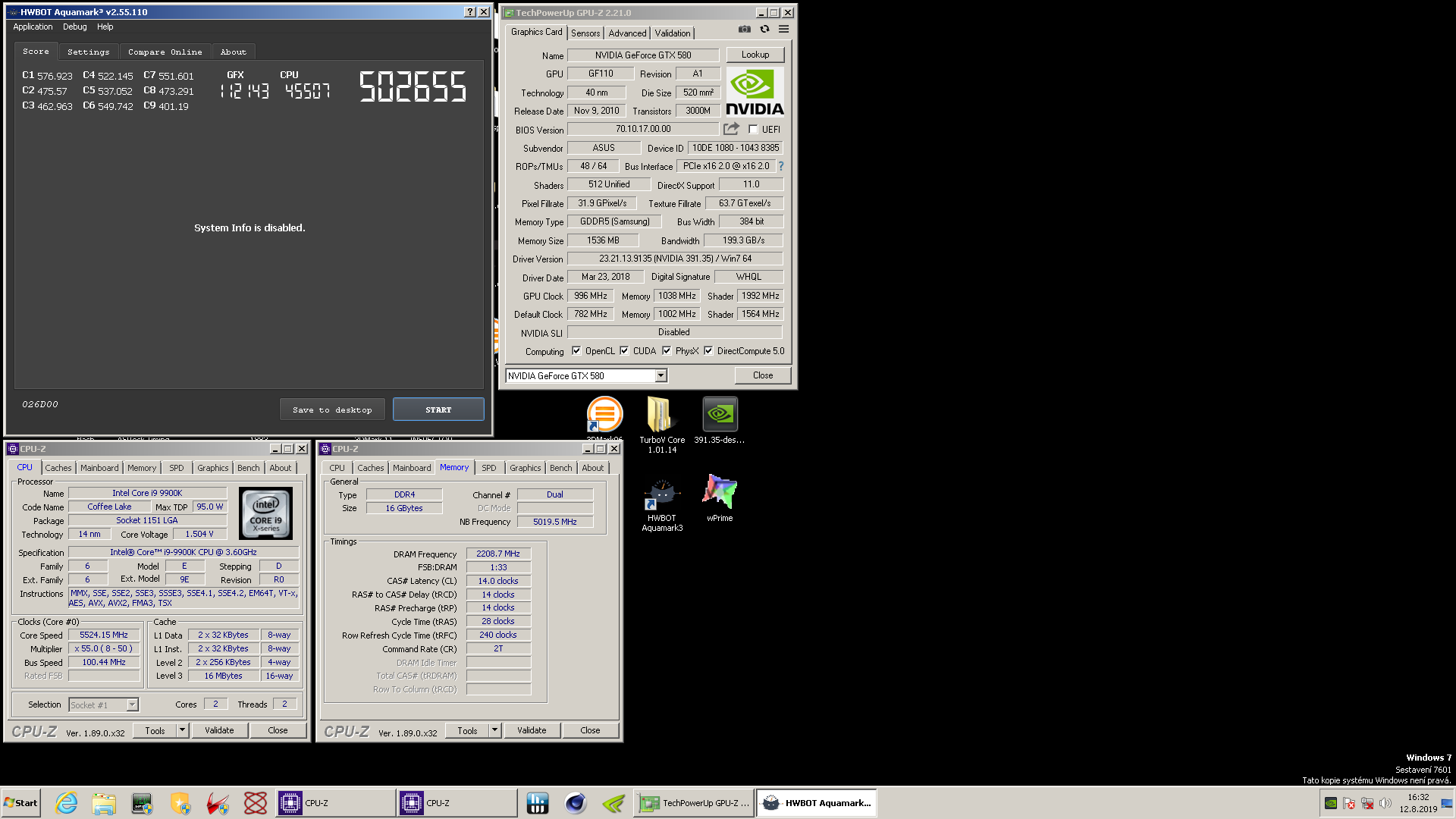Click Validate in left CPU-Z window
The width and height of the screenshot is (1456, 819).
219,730
